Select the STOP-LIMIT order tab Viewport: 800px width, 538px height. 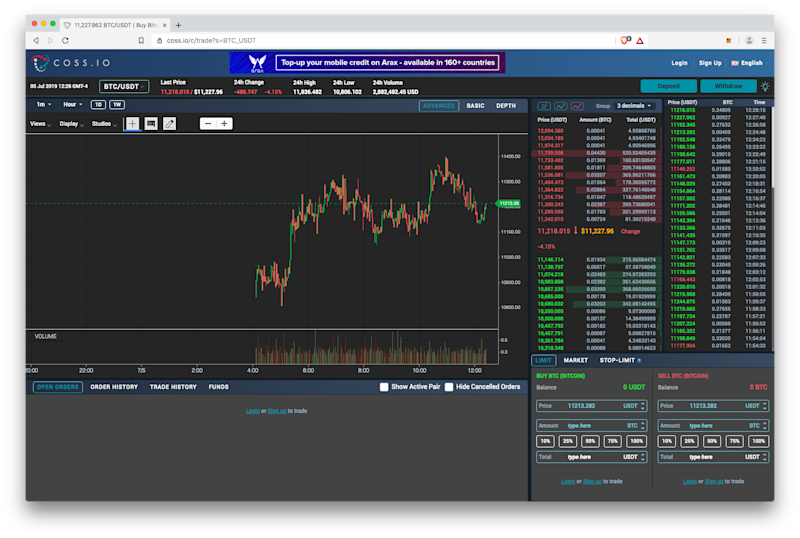[617, 360]
